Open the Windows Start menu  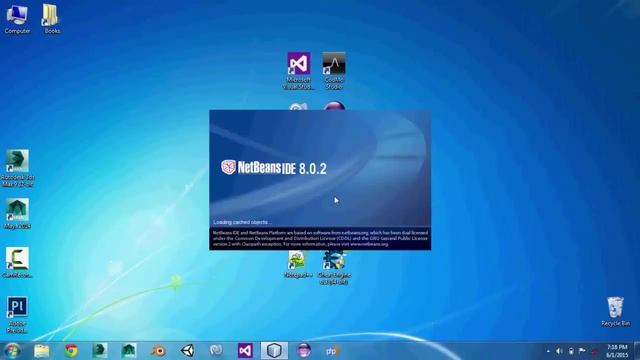[x=12, y=351]
